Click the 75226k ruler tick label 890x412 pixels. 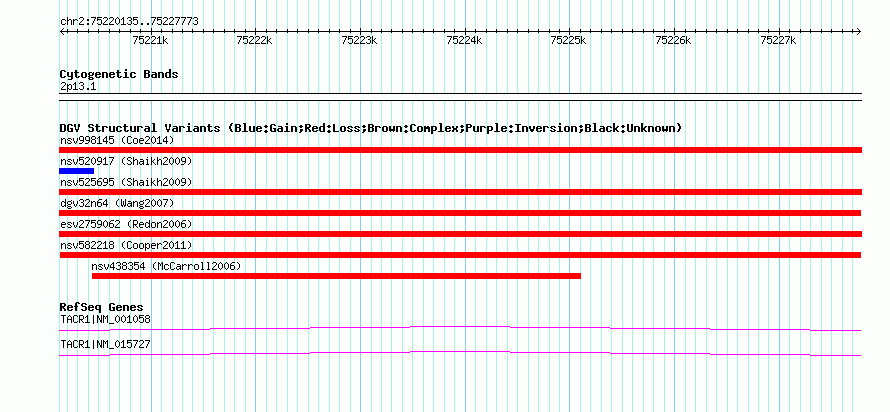(x=674, y=40)
